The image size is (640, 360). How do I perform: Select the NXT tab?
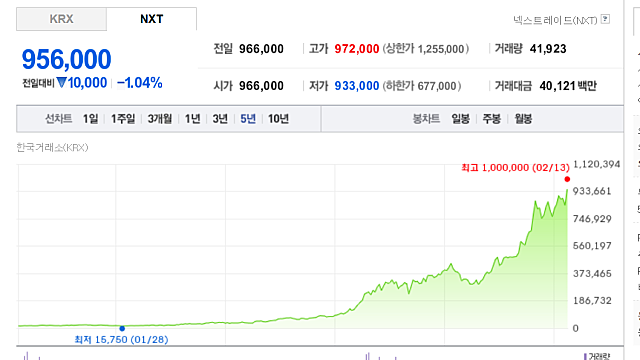(151, 19)
